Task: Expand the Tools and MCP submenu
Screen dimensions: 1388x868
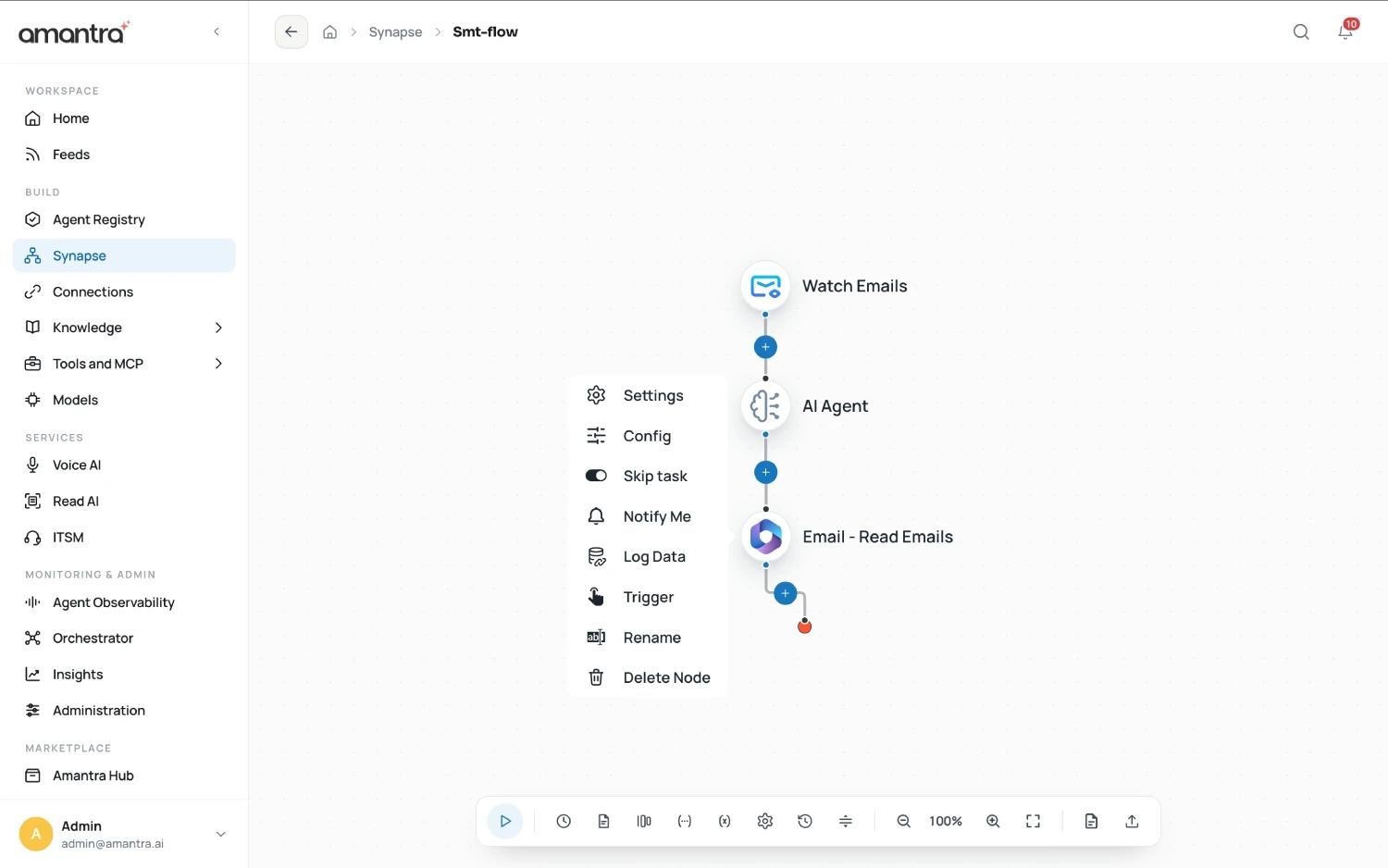Action: click(218, 364)
